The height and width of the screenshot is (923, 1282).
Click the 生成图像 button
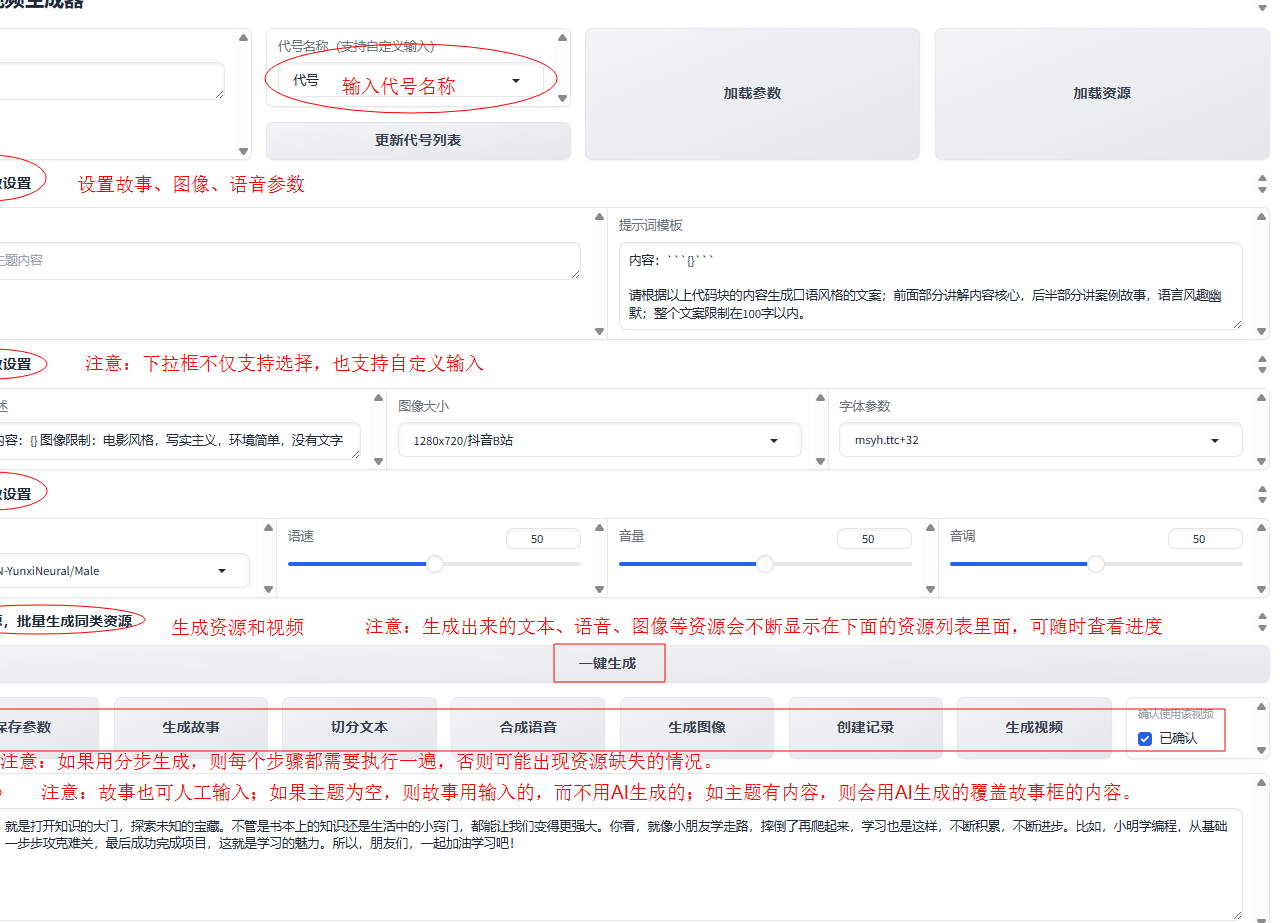(697, 728)
